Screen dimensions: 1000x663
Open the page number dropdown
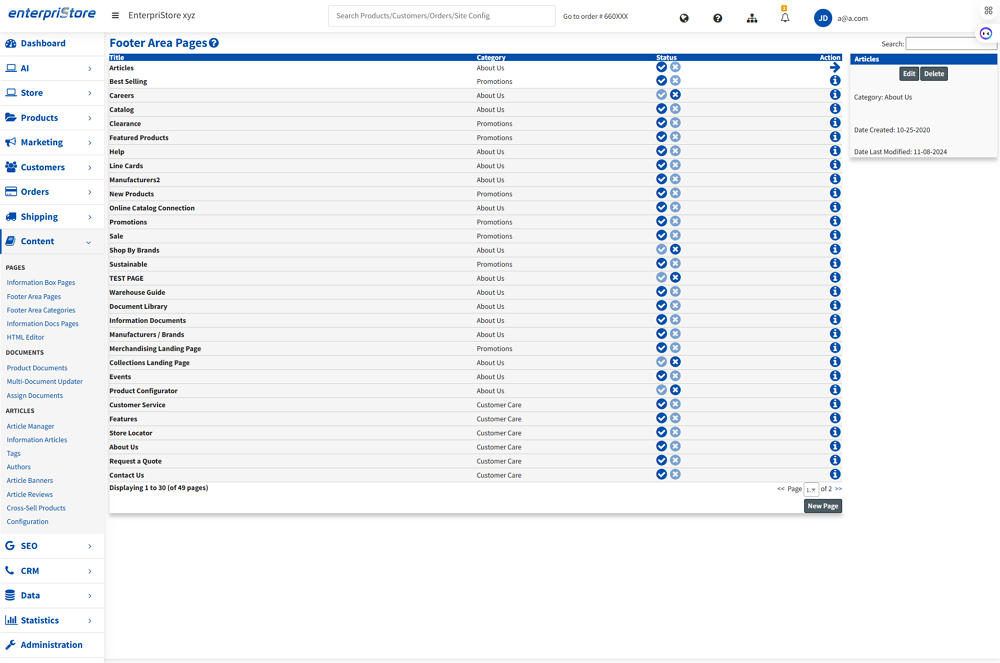[811, 490]
